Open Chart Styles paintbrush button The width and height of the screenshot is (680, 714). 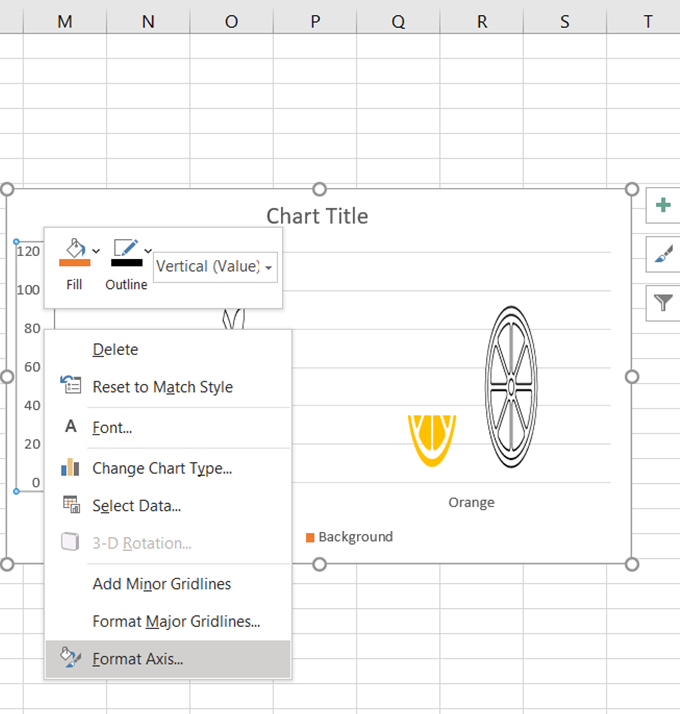point(663,254)
